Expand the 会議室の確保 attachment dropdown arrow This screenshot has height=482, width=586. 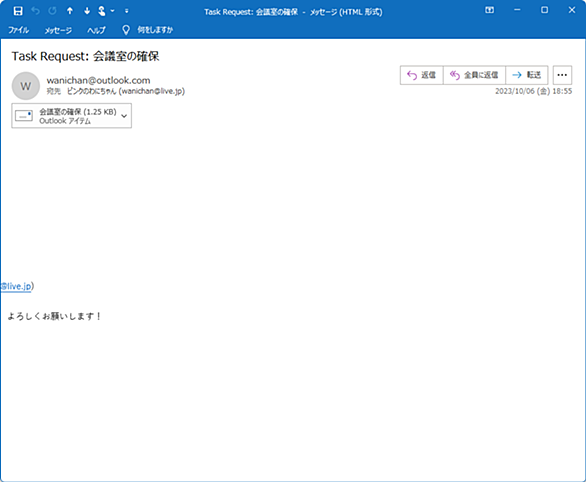click(124, 116)
